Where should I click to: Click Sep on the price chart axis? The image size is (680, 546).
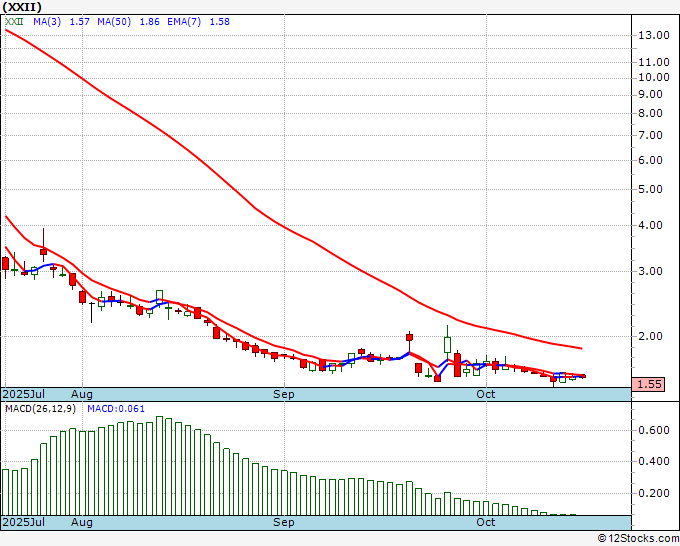284,394
